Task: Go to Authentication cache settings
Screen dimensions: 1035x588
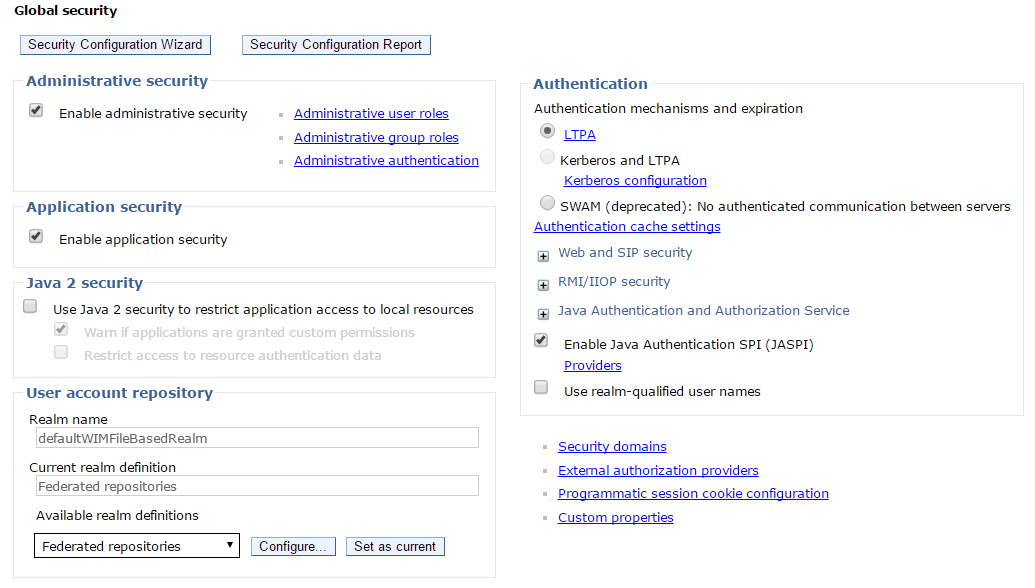Action: pos(627,226)
